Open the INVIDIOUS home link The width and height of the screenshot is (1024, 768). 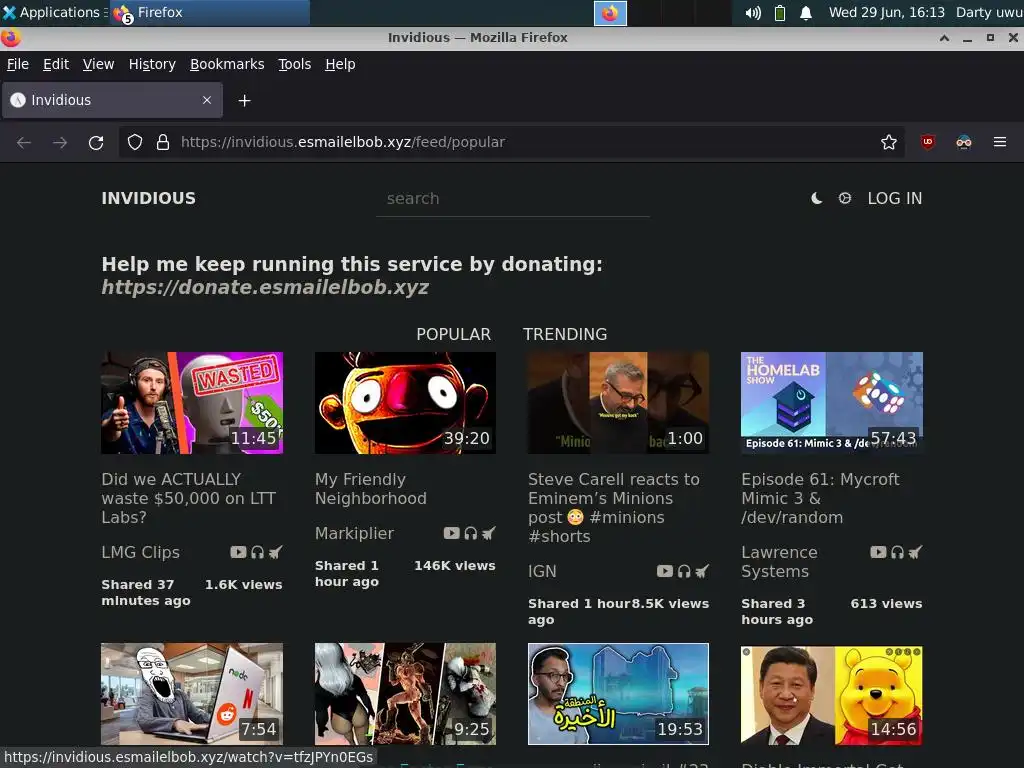click(148, 199)
